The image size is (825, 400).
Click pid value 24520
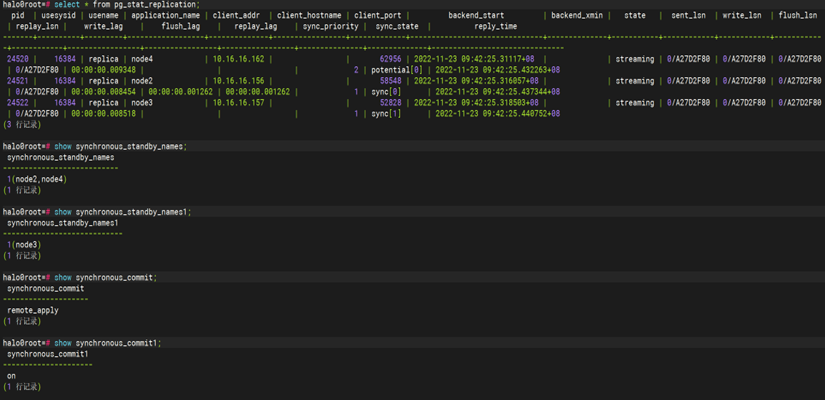point(18,59)
